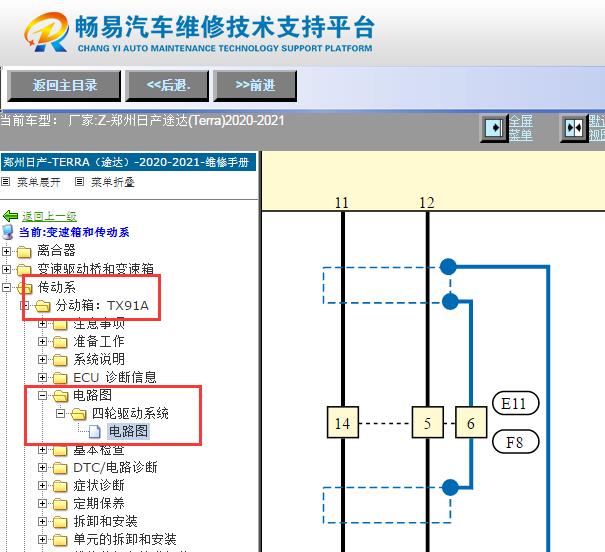The height and width of the screenshot is (552, 605).
Task: Open the 全屏菜单 link text
Action: [521, 128]
